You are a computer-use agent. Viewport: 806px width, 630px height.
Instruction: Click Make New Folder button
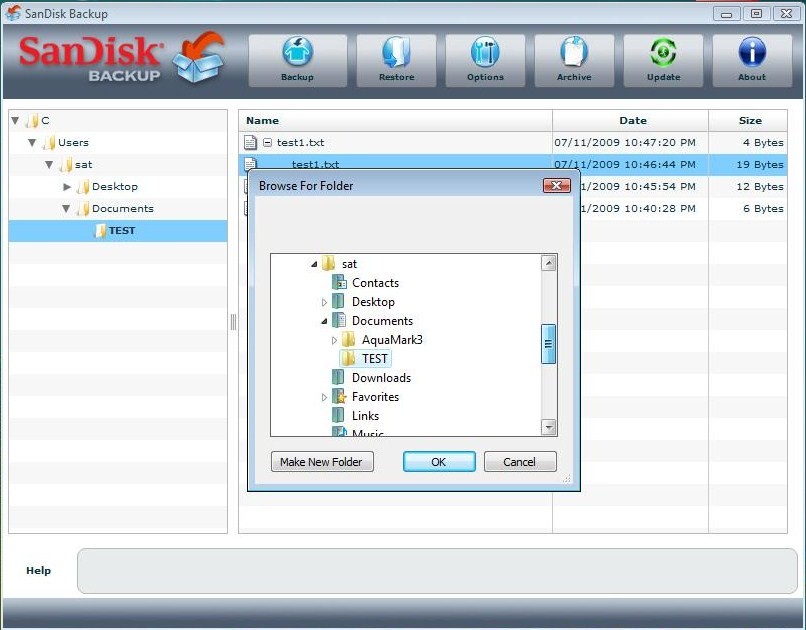click(x=322, y=461)
